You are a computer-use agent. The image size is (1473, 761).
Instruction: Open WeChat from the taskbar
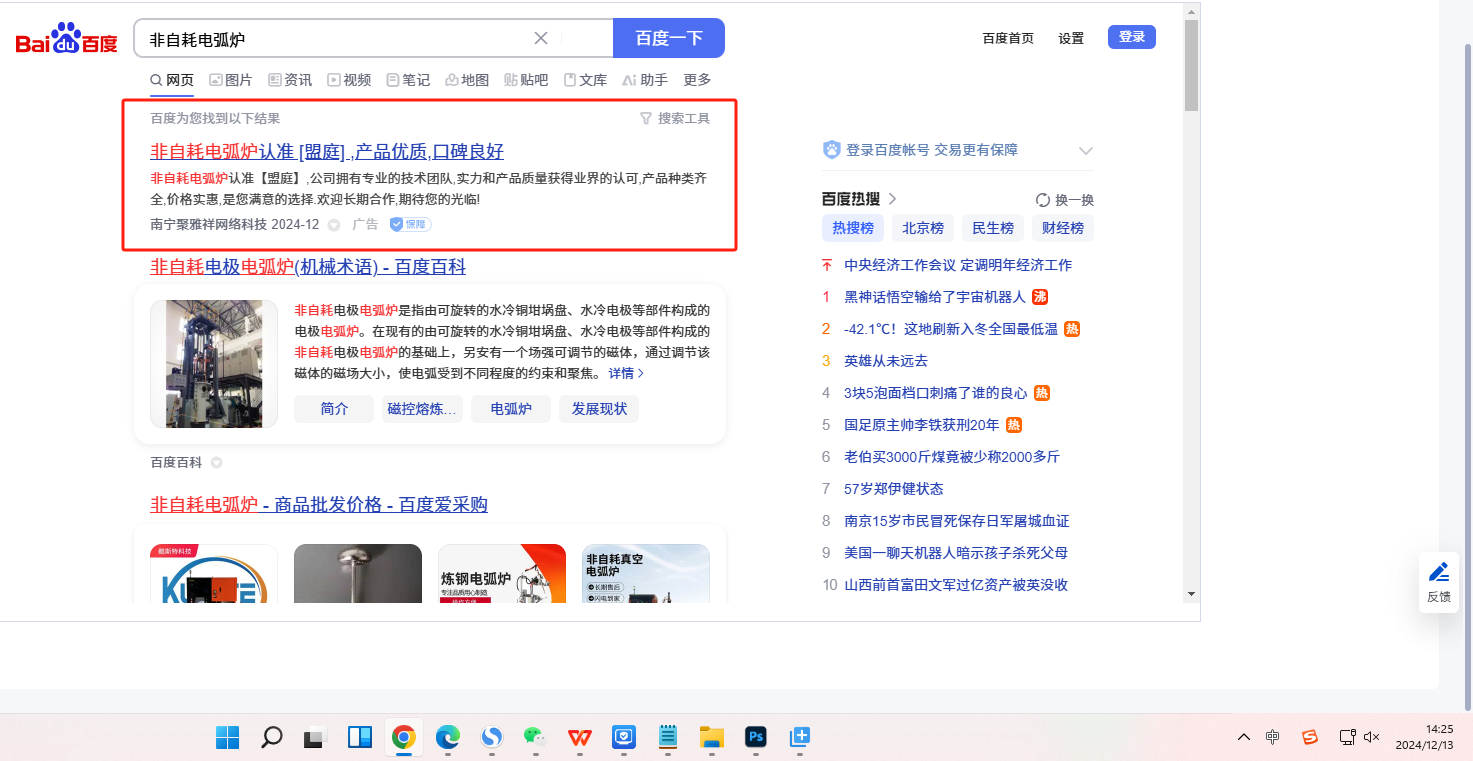535,738
